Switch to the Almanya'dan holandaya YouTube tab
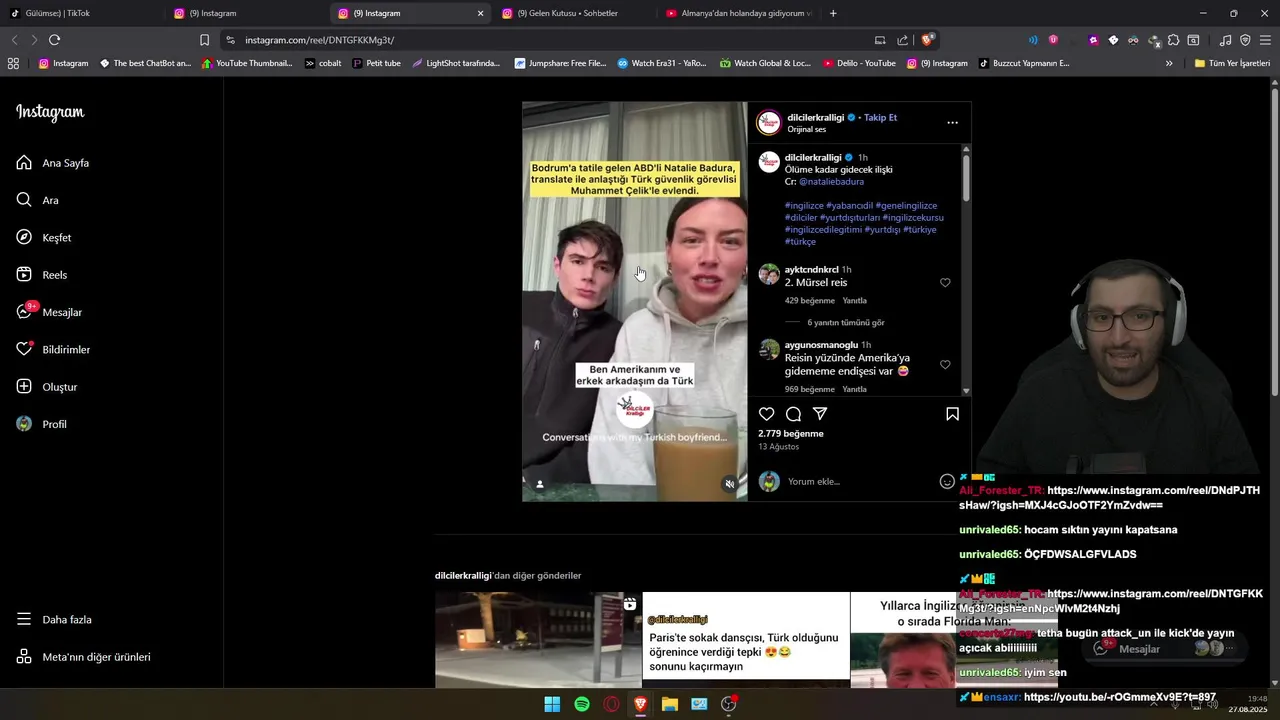 tap(740, 13)
